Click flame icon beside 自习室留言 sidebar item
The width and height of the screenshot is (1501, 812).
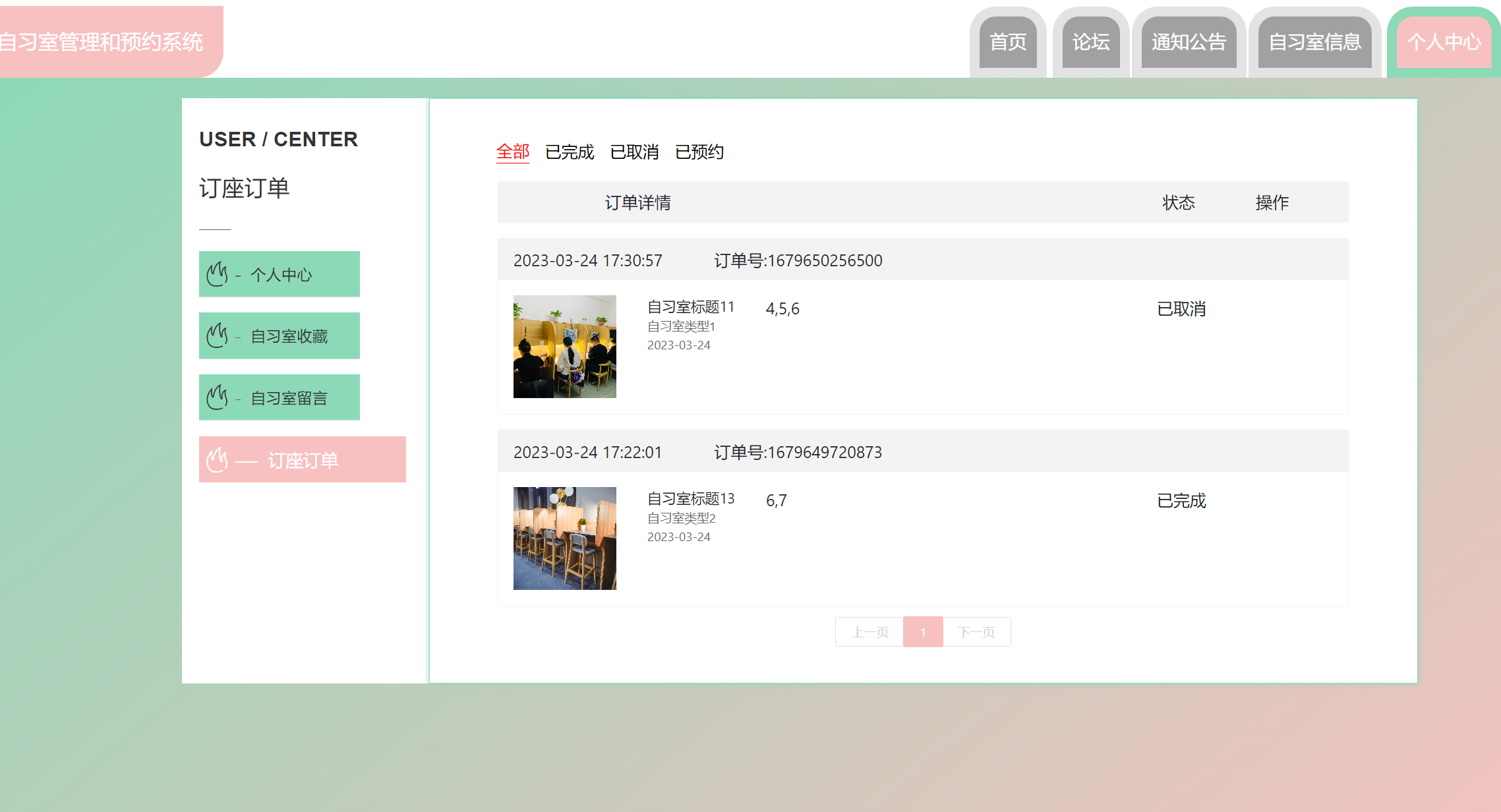pyautogui.click(x=217, y=397)
